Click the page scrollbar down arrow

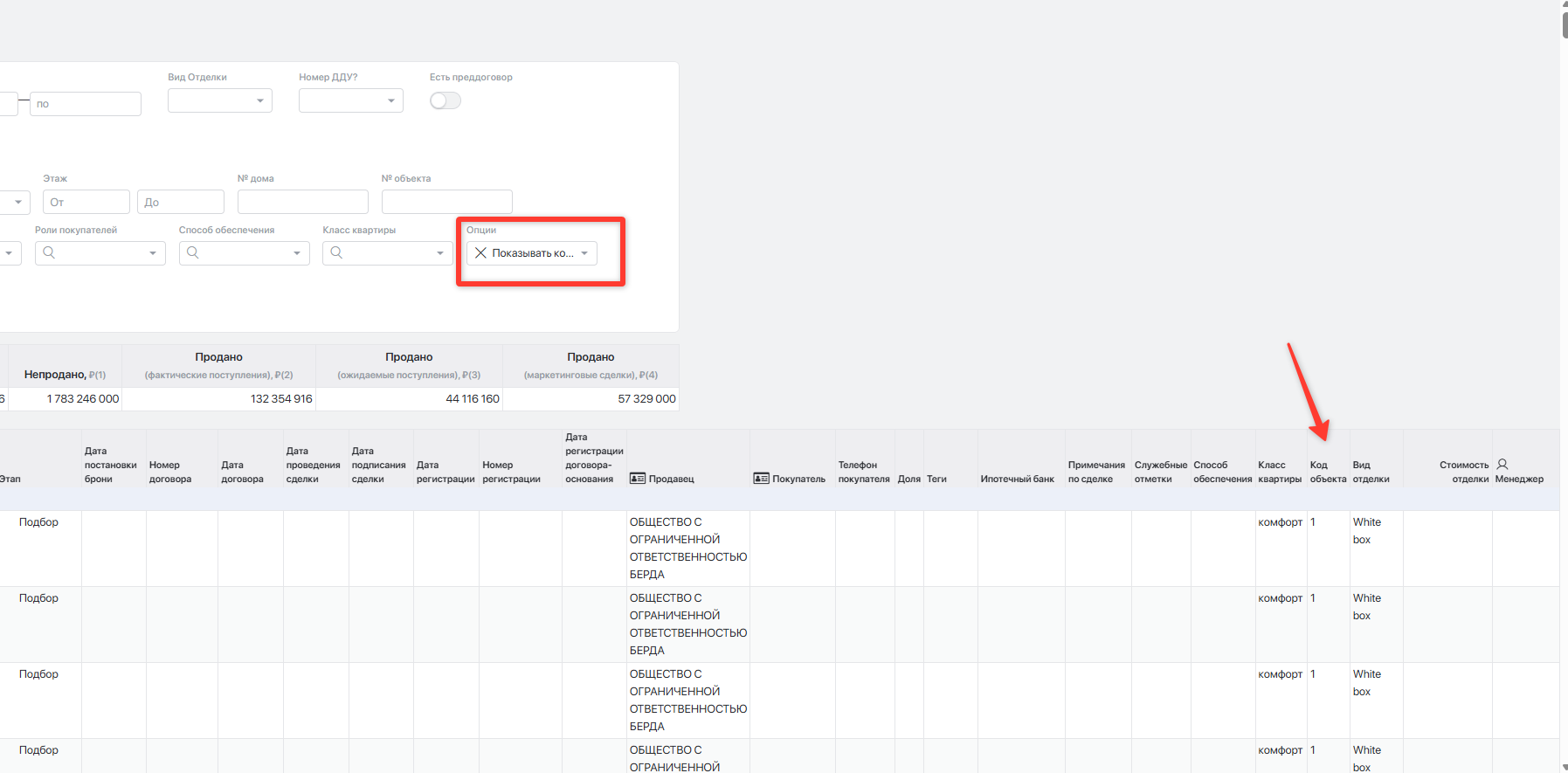1564,768
